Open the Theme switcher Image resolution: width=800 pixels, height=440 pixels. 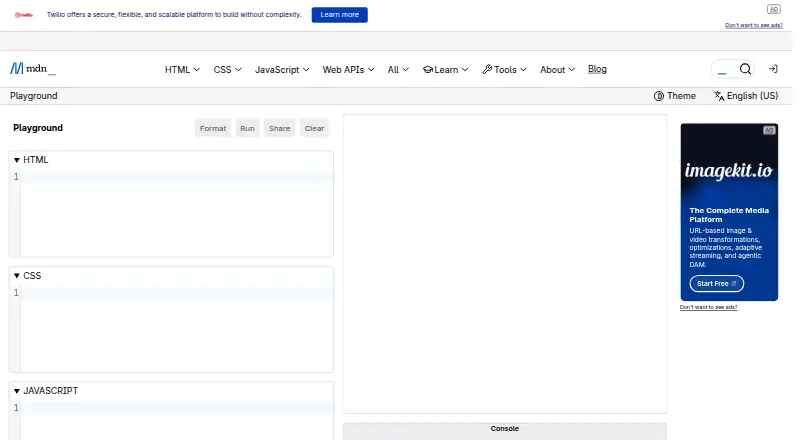point(674,96)
